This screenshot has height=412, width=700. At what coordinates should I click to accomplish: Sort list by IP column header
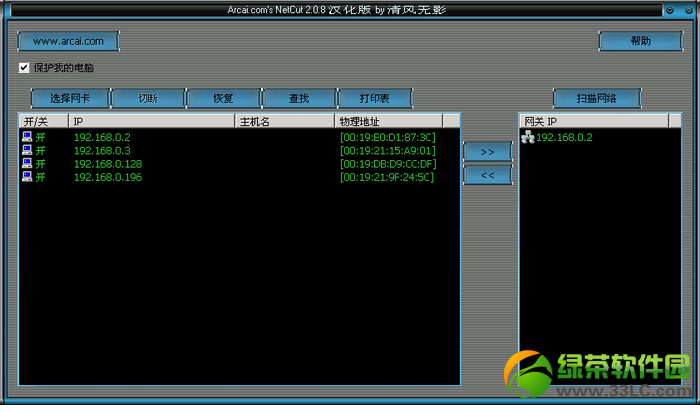click(x=151, y=121)
